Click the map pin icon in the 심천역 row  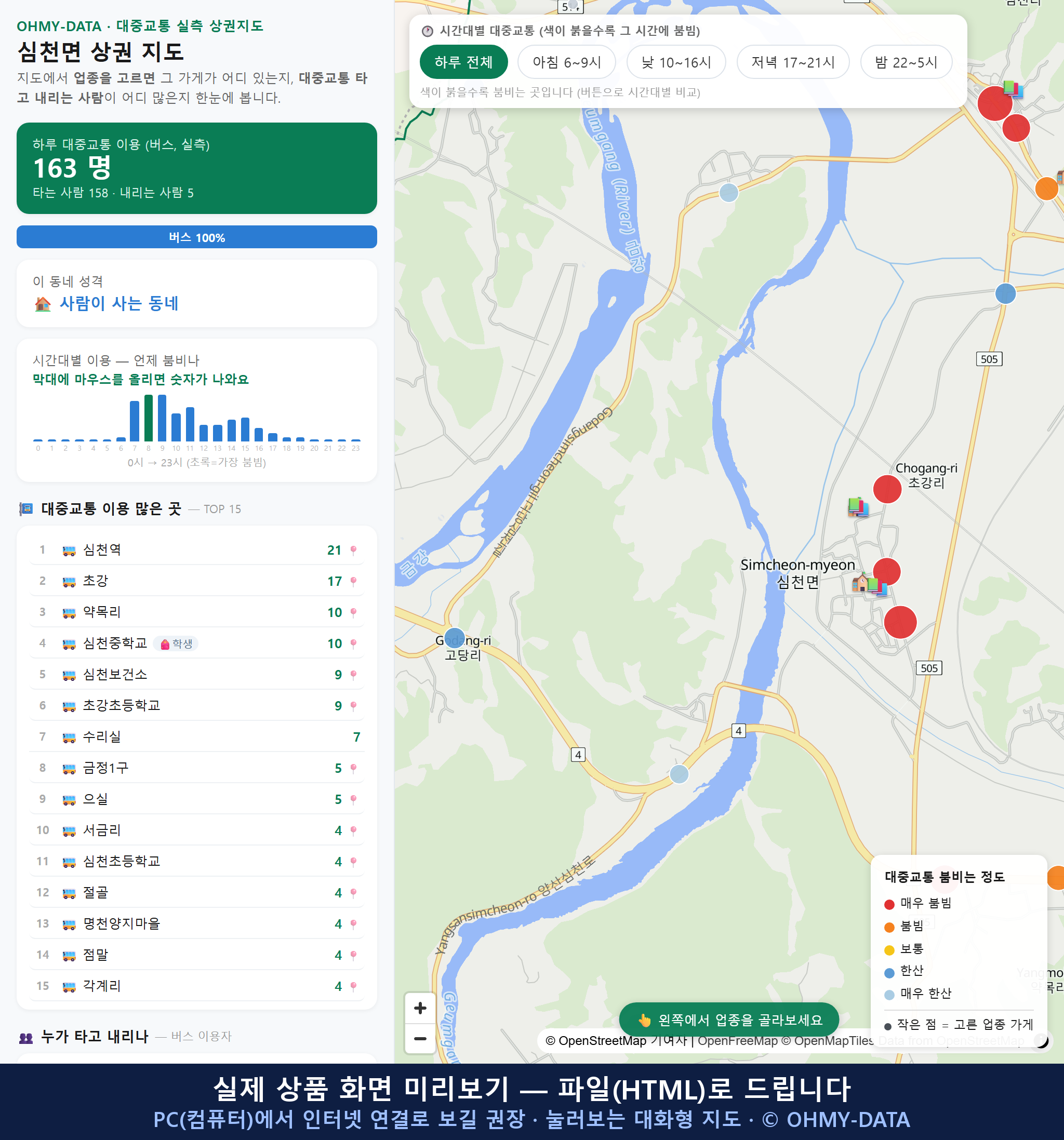point(353,551)
